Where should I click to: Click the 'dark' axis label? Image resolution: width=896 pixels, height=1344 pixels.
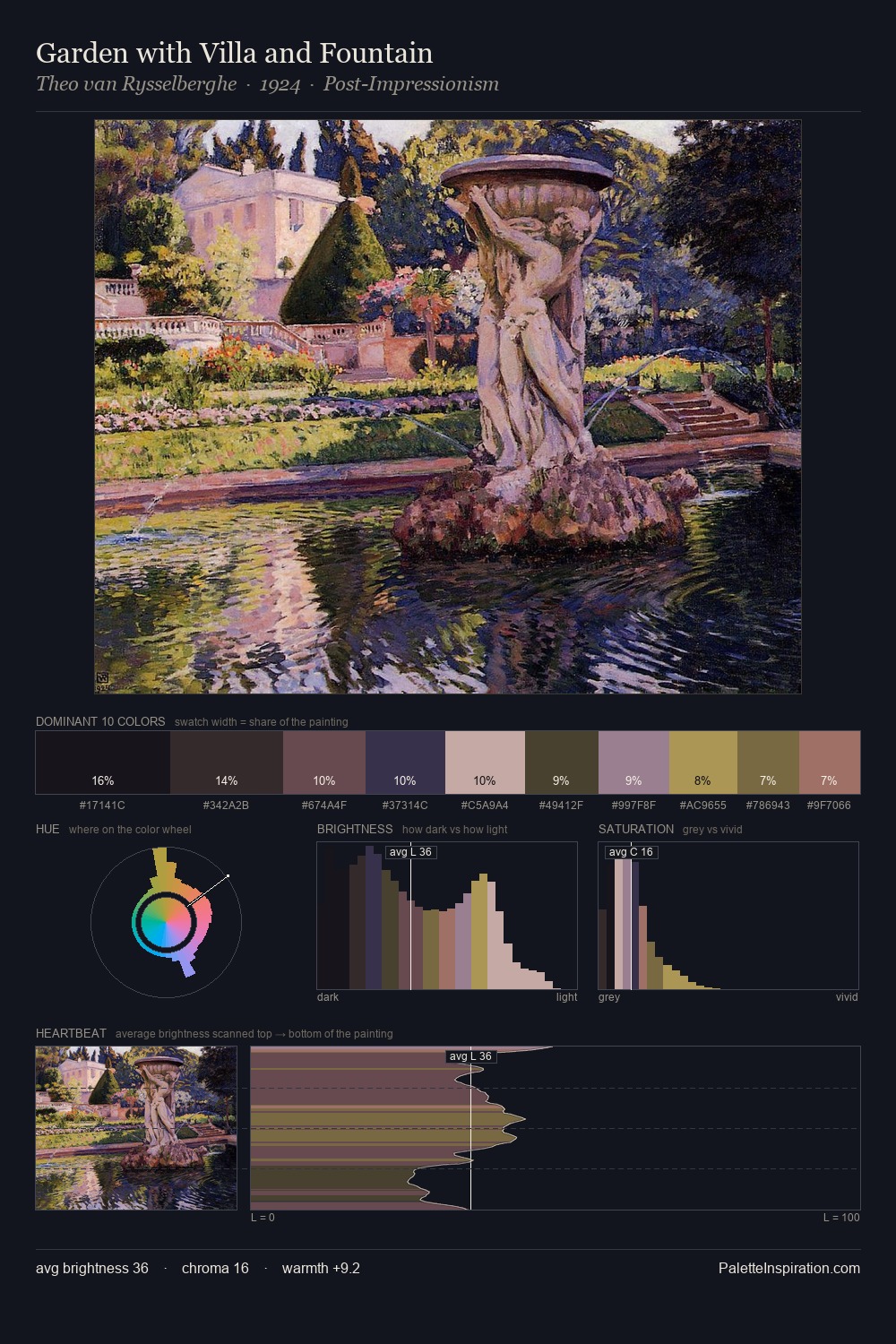[328, 997]
